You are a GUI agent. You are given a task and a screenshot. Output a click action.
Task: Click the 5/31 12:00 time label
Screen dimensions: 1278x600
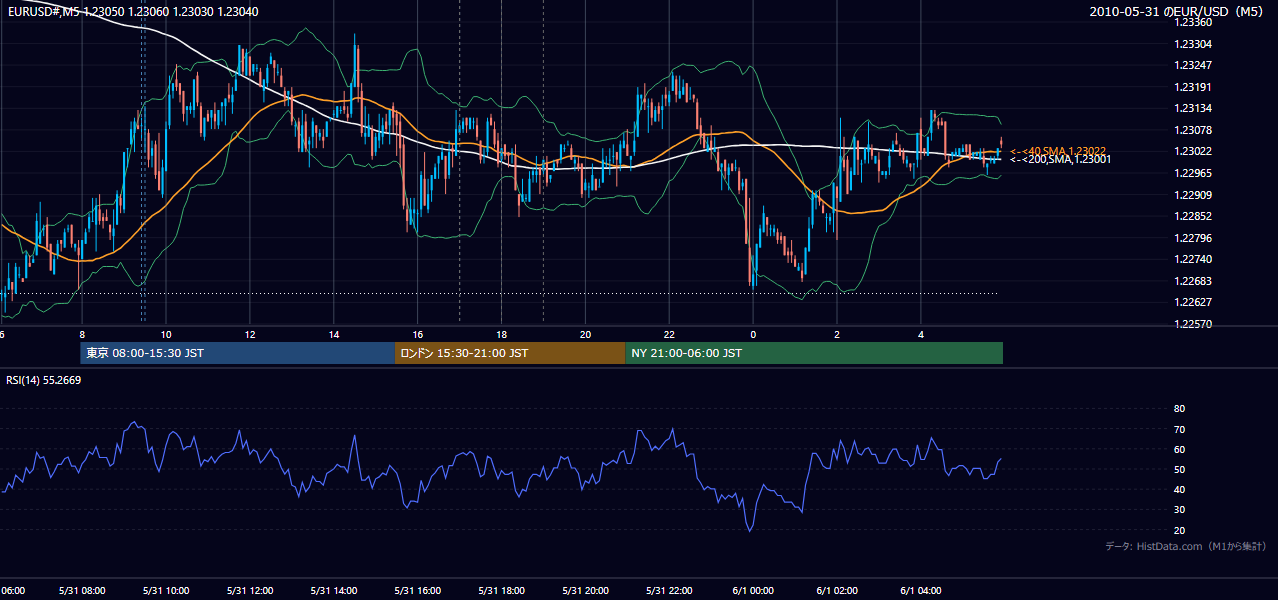(250, 591)
